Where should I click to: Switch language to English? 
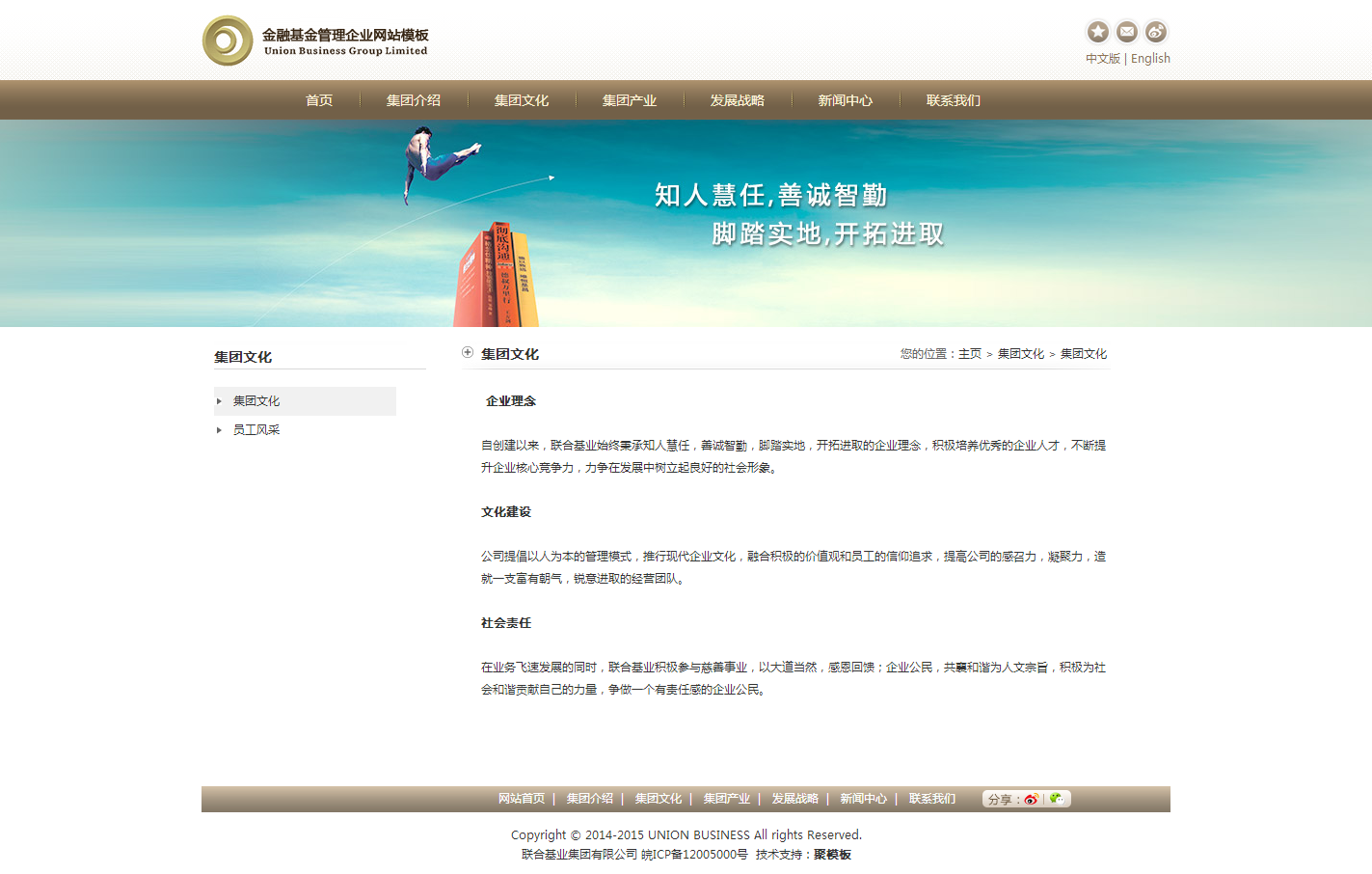coord(1150,59)
